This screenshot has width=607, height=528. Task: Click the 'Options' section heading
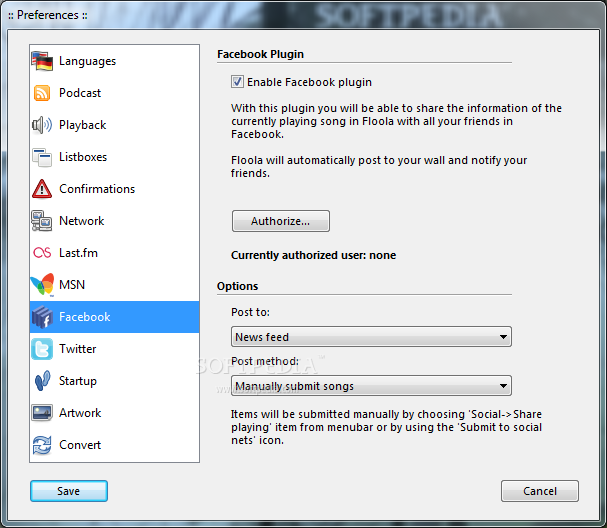(x=237, y=286)
